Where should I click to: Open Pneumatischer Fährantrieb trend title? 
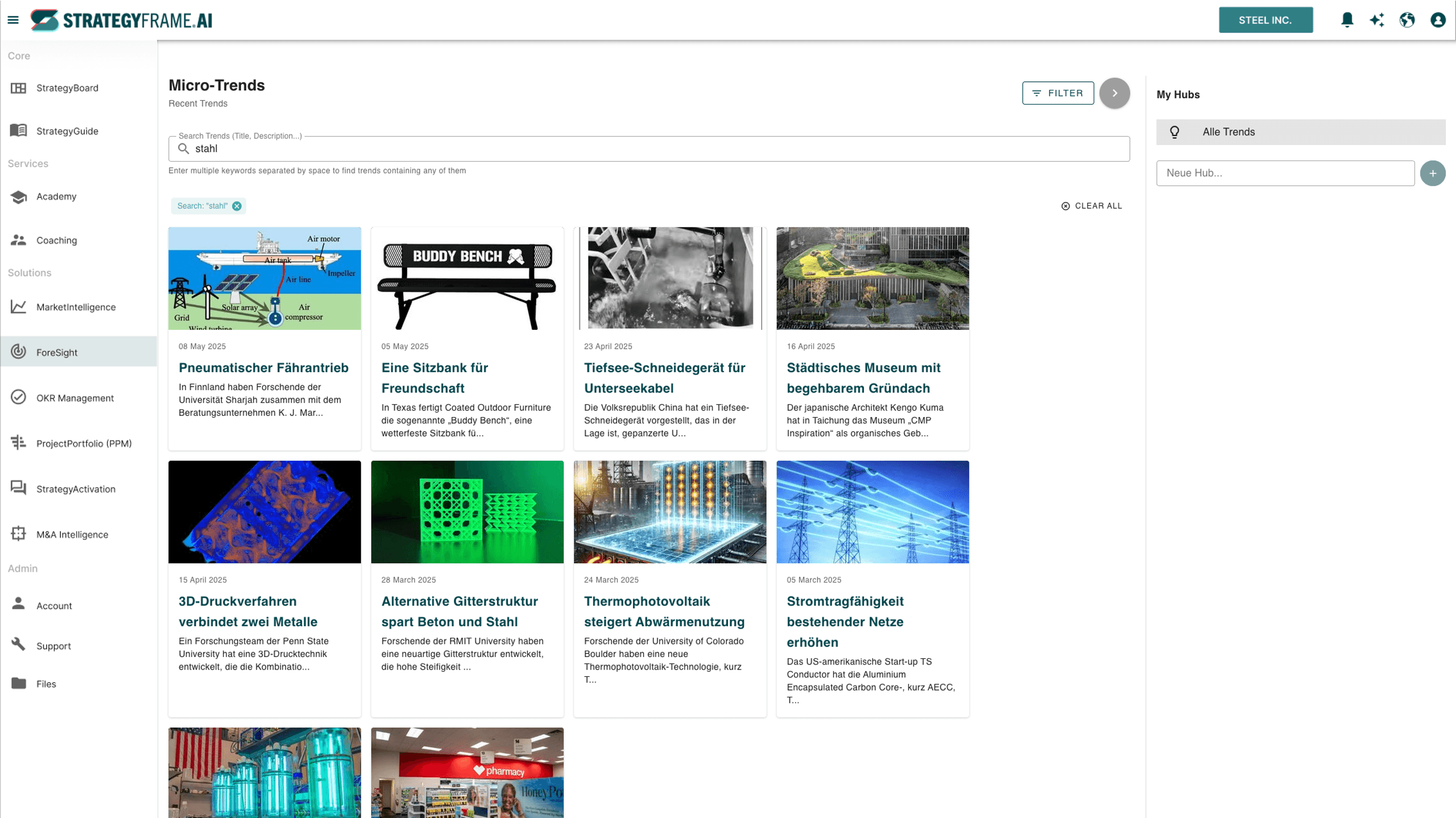pos(263,367)
